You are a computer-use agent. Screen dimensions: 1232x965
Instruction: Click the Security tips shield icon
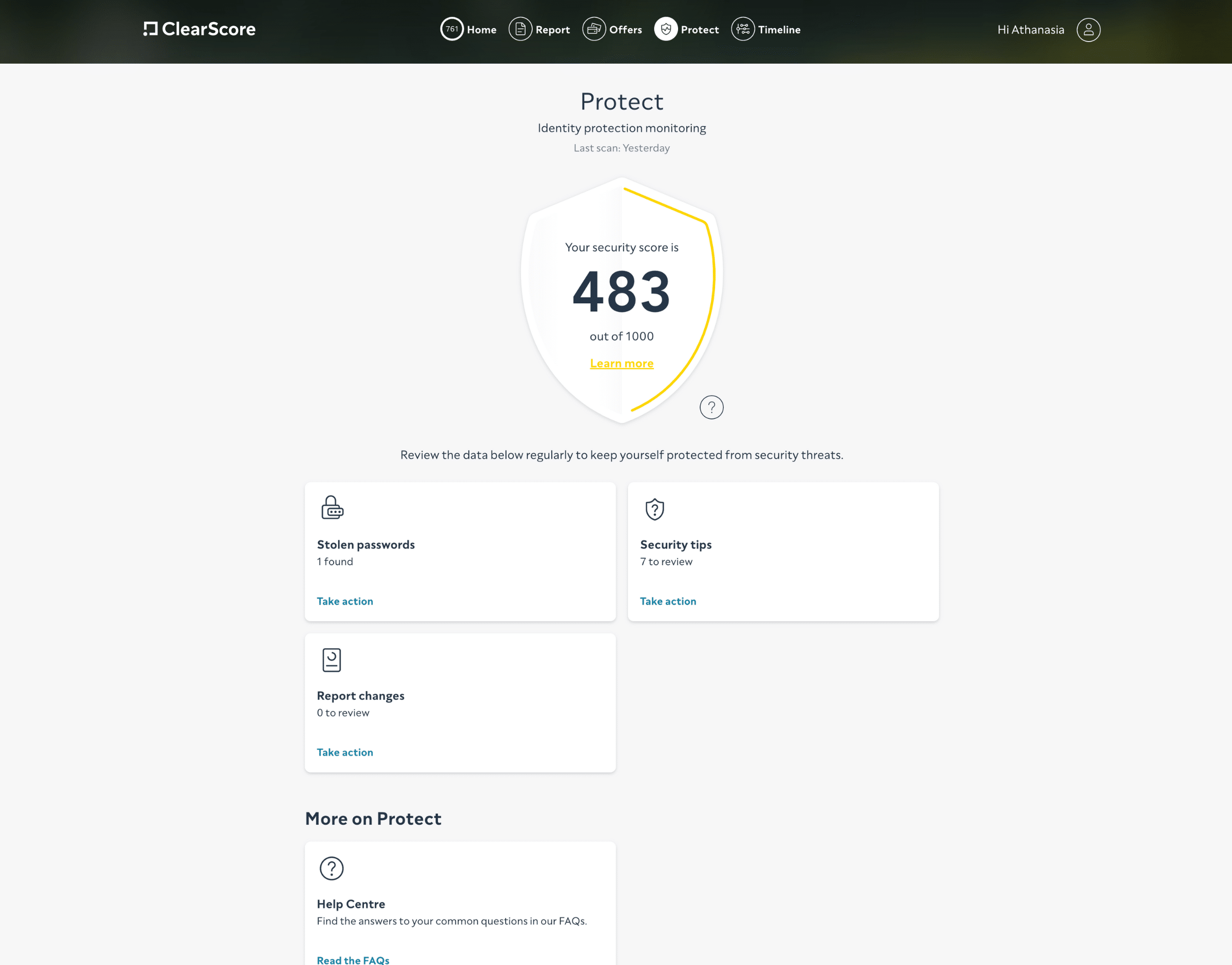tap(654, 509)
